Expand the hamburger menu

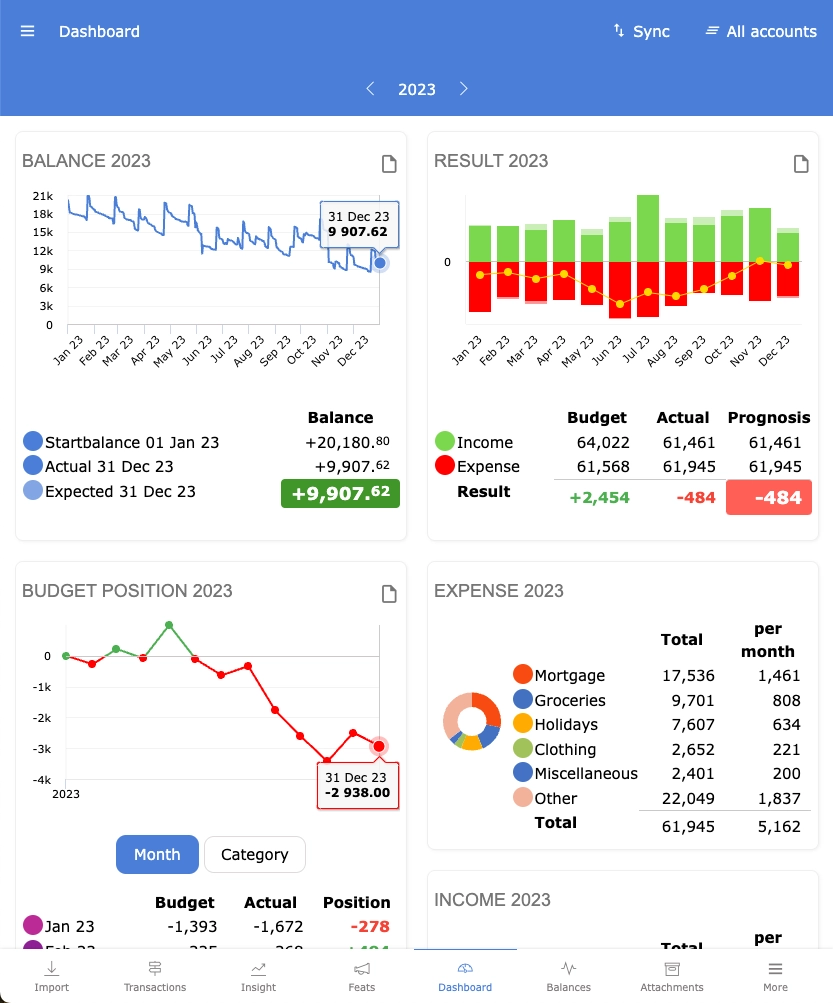coord(27,30)
